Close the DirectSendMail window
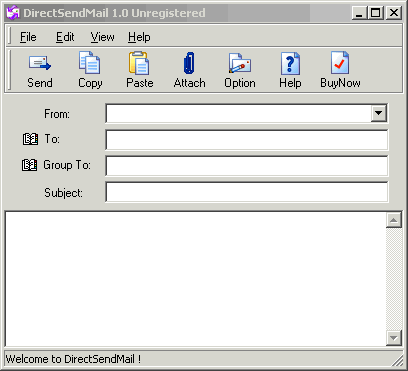 pos(394,13)
